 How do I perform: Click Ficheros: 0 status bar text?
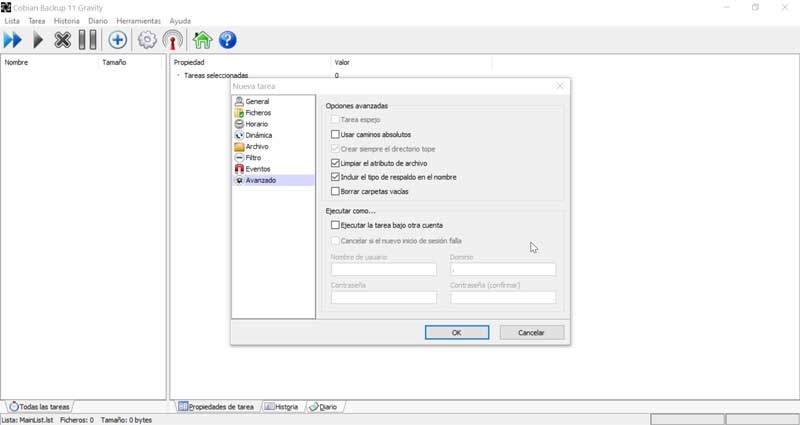pos(77,420)
